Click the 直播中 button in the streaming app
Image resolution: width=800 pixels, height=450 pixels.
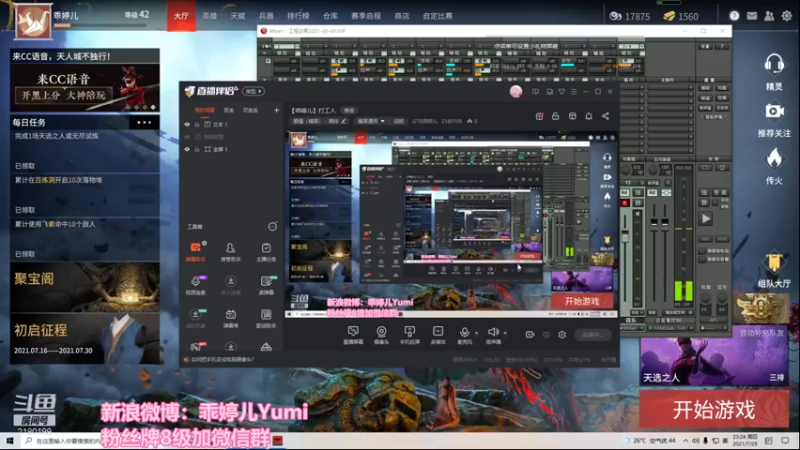[x=592, y=335]
